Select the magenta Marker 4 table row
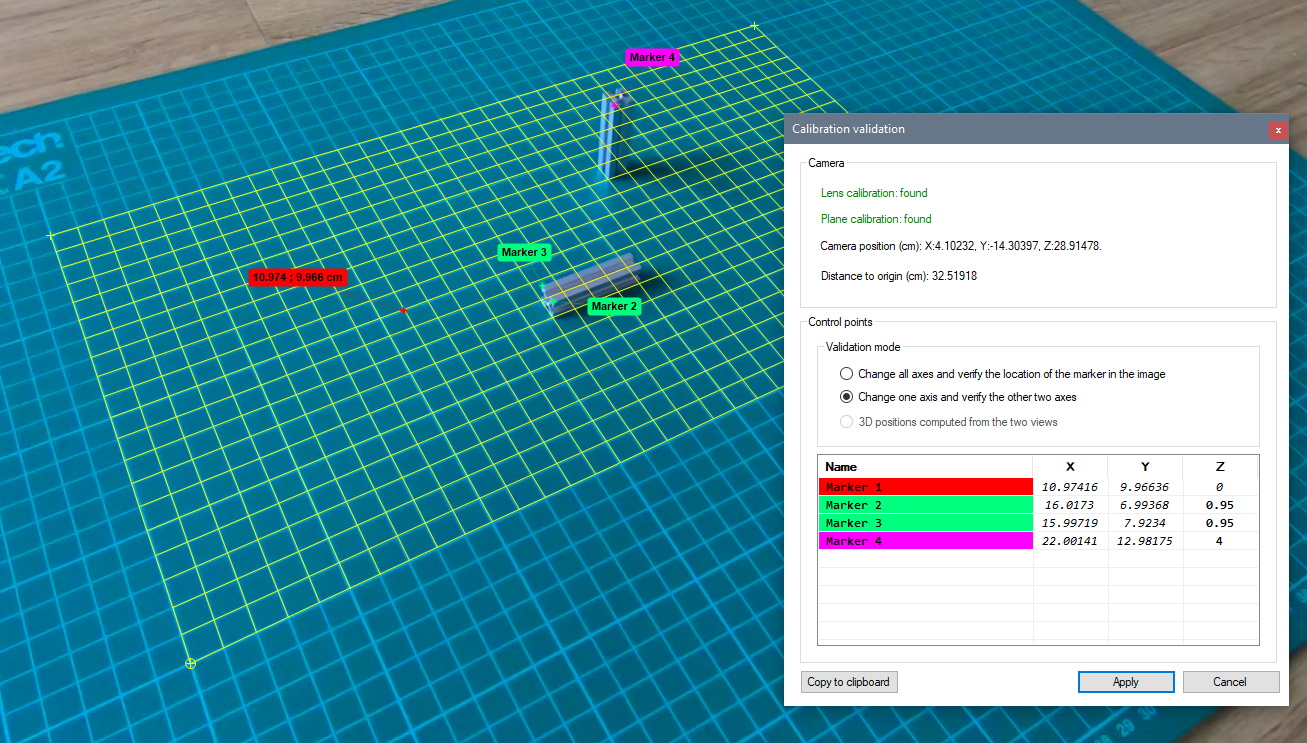Image resolution: width=1307 pixels, height=743 pixels. [924, 541]
